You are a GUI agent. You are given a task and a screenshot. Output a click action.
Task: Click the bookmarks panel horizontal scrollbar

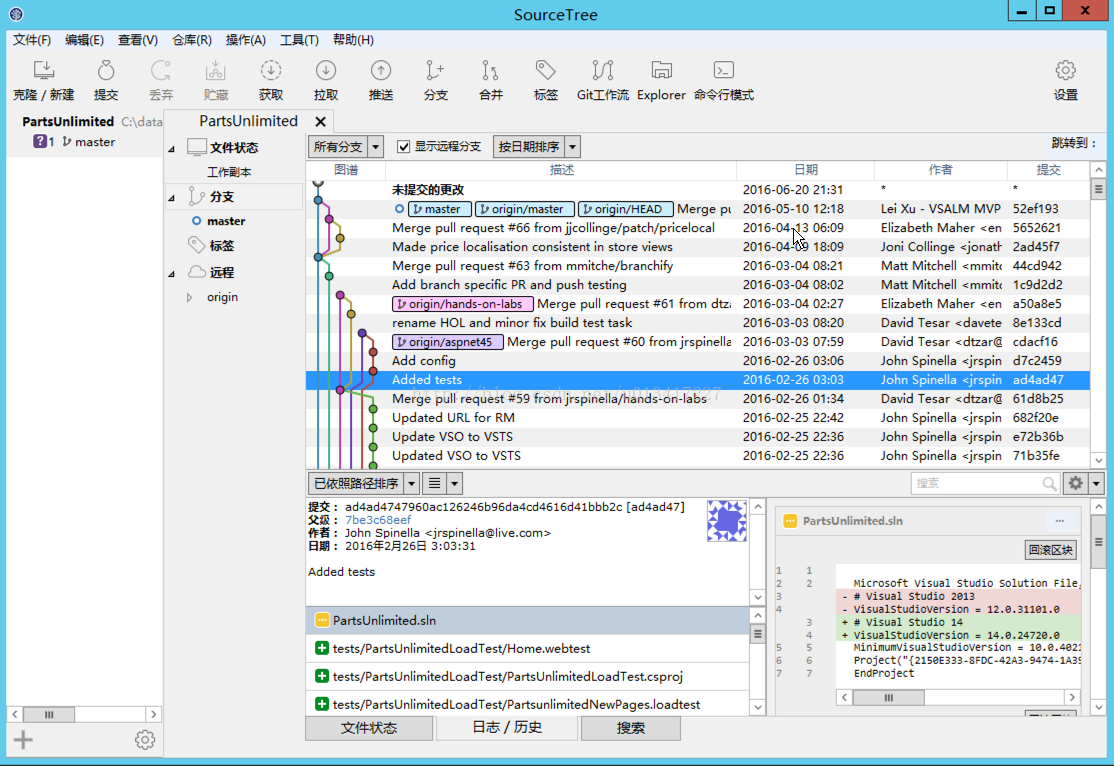(84, 714)
